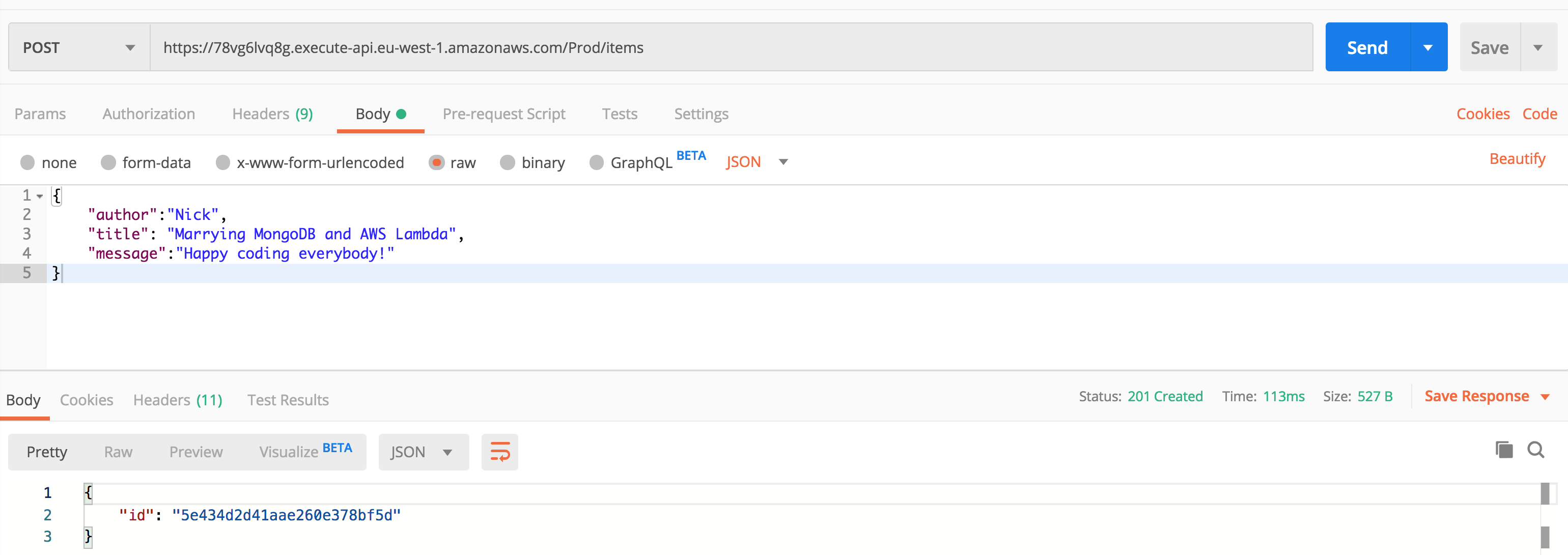Viewport: 1568px width, 555px height.
Task: Select the GraphQL body option
Action: (x=597, y=162)
